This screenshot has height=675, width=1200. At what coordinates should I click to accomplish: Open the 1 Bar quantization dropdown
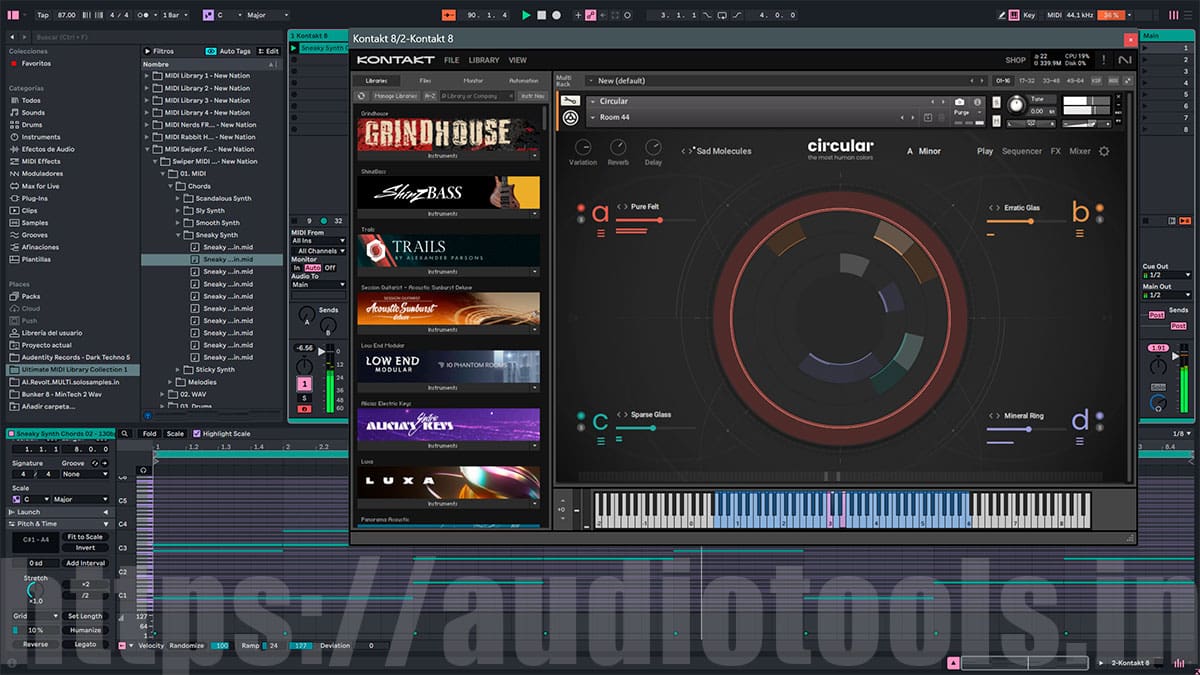176,15
